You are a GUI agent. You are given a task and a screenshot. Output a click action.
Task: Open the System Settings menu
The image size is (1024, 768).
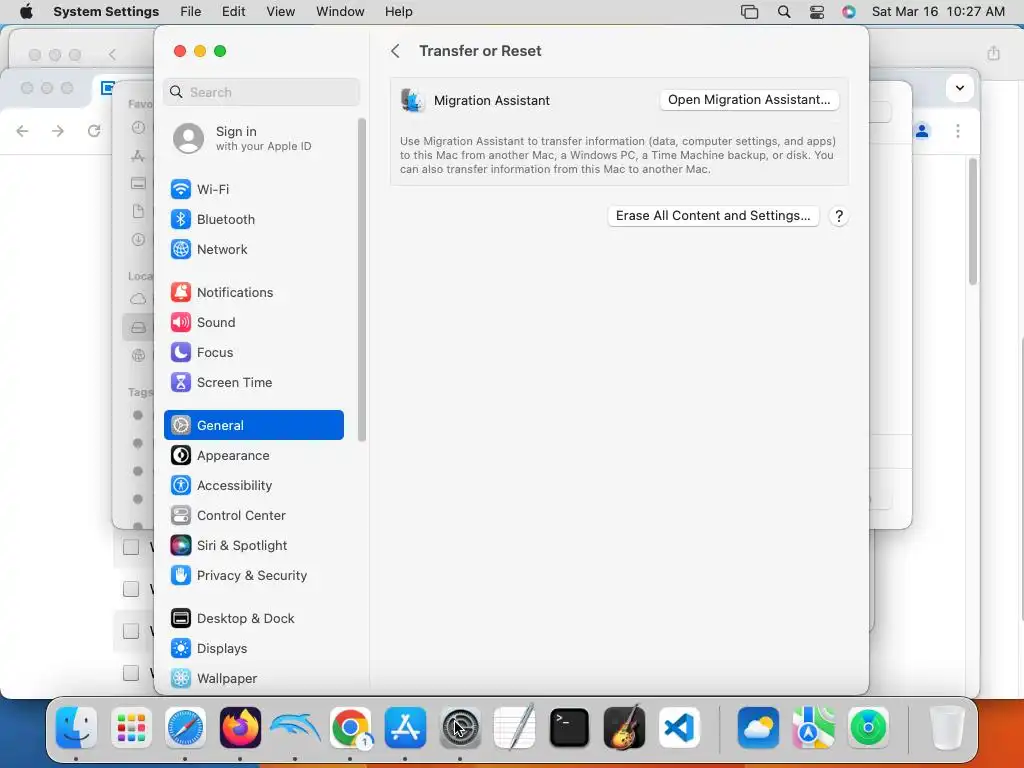coord(106,12)
